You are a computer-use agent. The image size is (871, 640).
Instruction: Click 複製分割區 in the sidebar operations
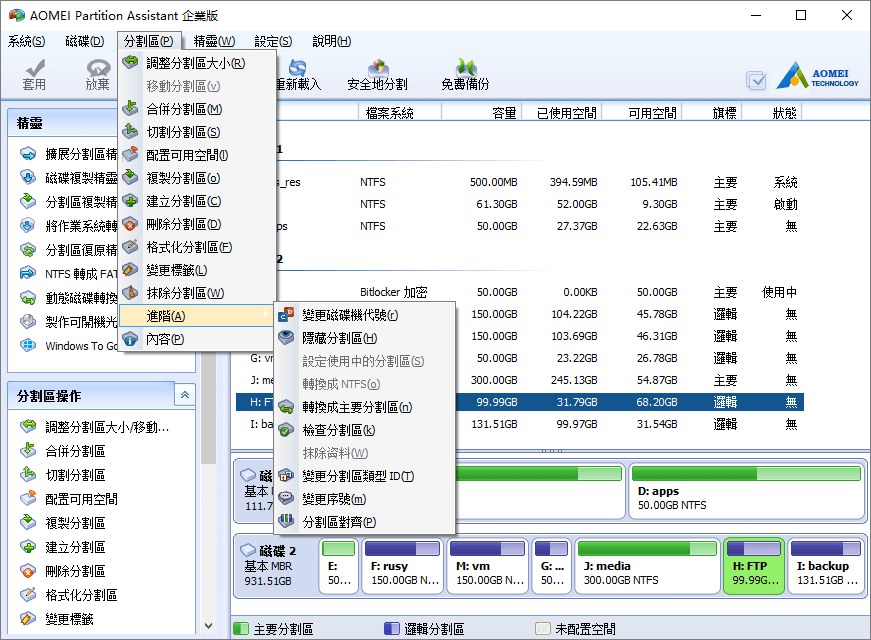75,523
